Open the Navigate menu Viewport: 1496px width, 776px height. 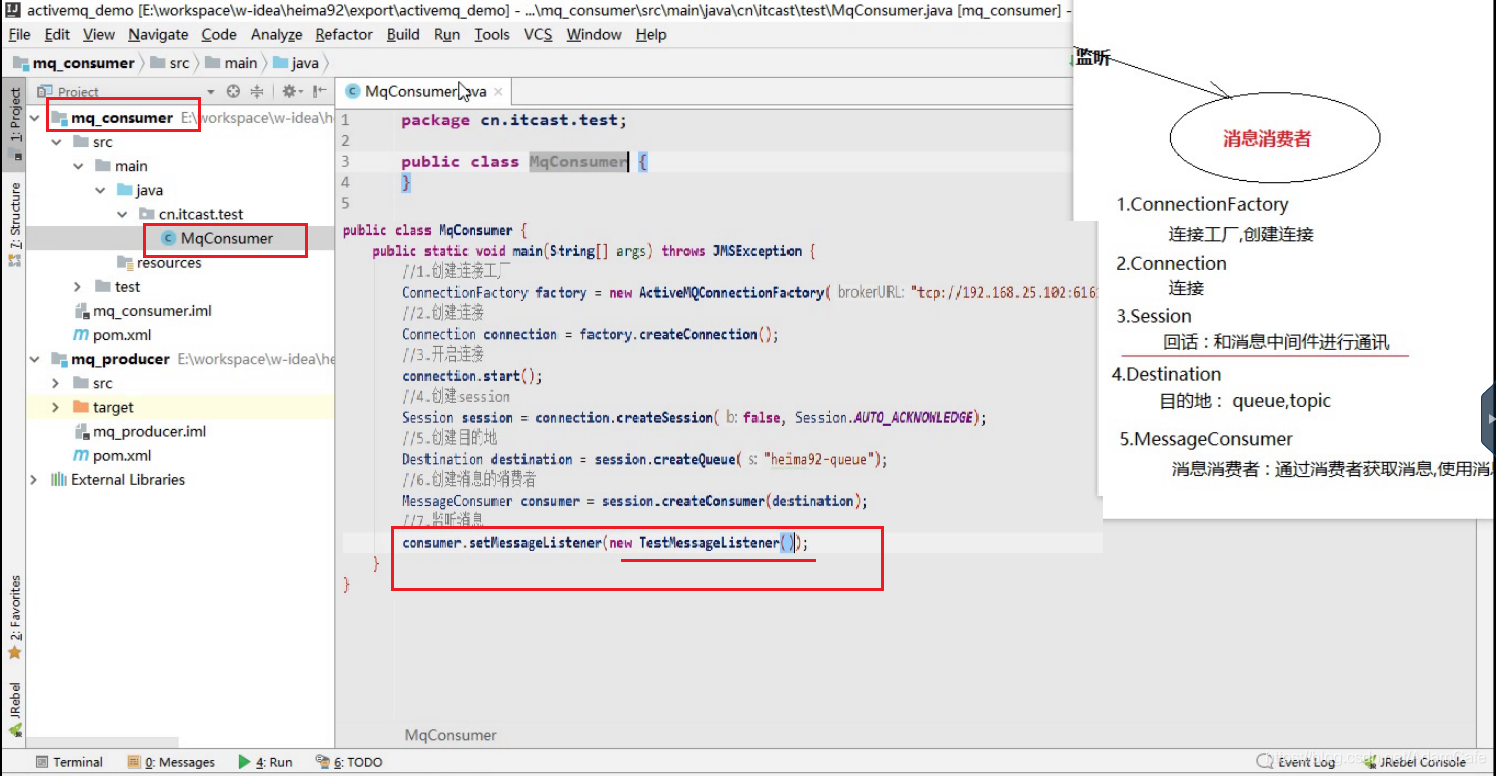pos(158,34)
